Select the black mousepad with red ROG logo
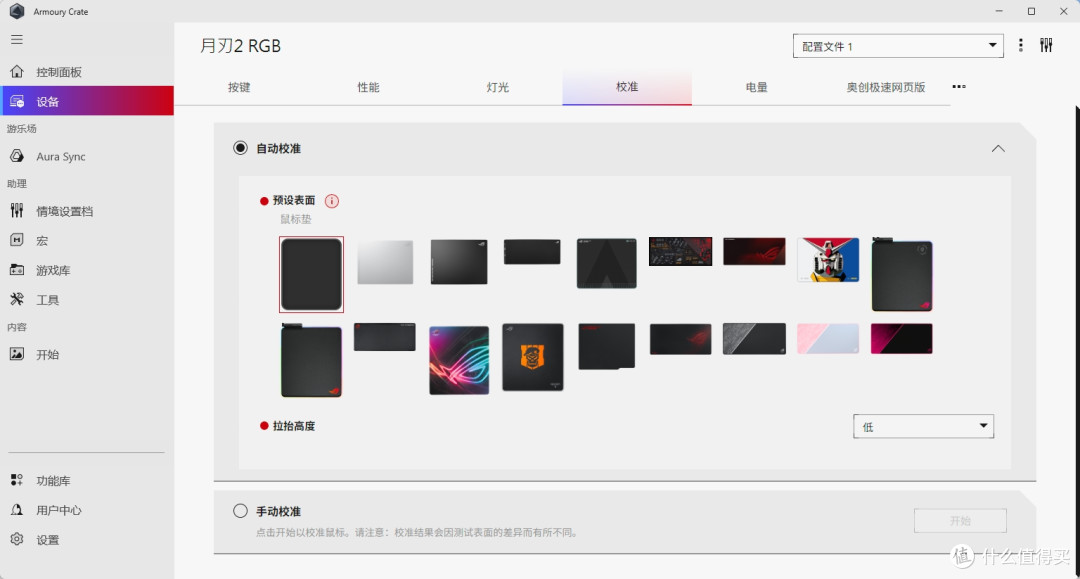 [681, 339]
